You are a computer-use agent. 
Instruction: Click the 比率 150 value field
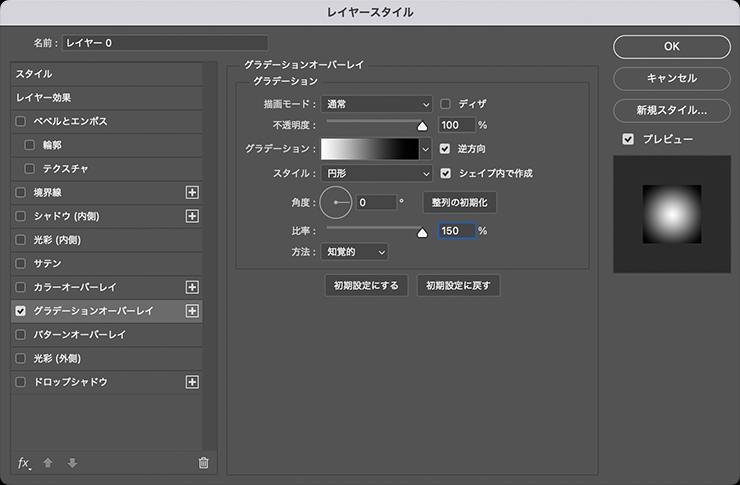(x=456, y=231)
